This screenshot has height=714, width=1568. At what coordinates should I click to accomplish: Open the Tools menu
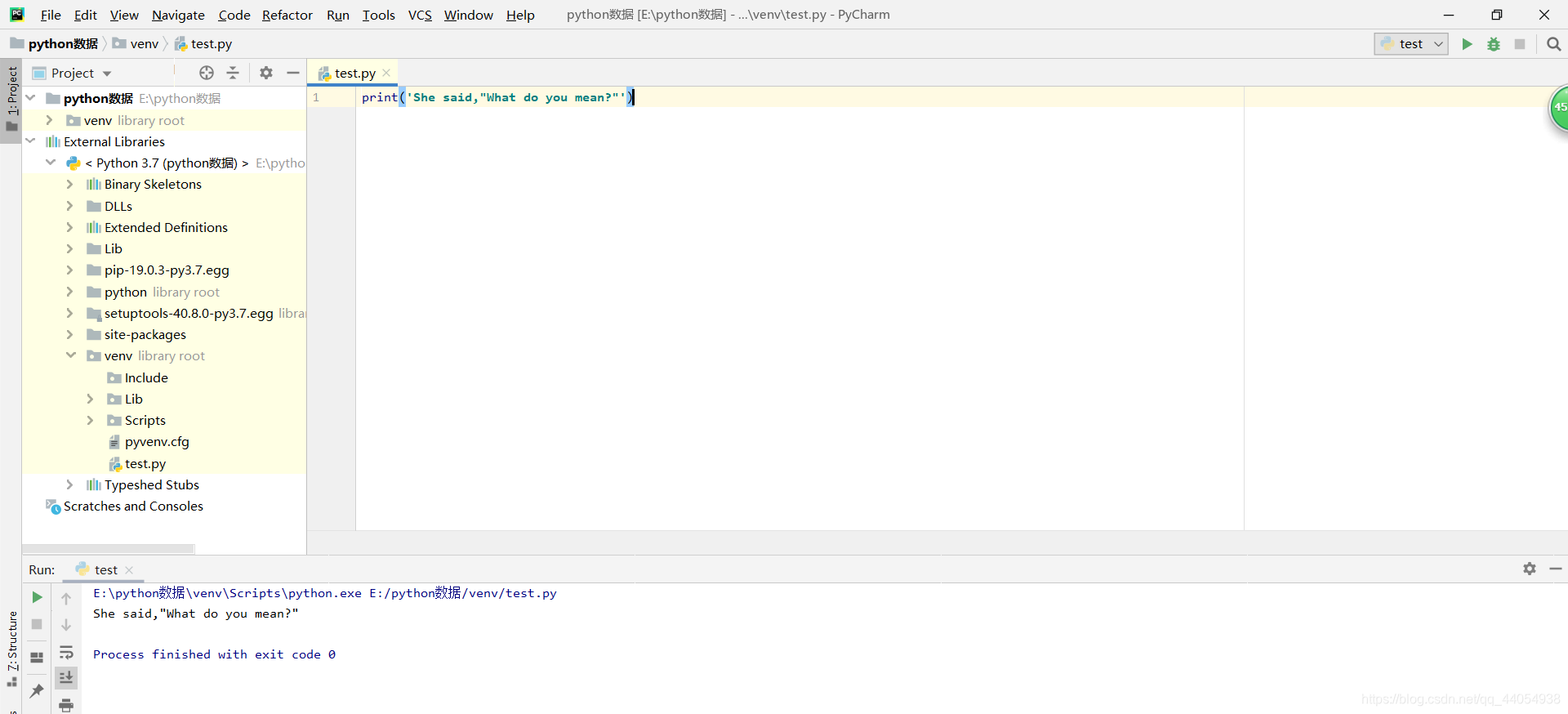pos(378,15)
